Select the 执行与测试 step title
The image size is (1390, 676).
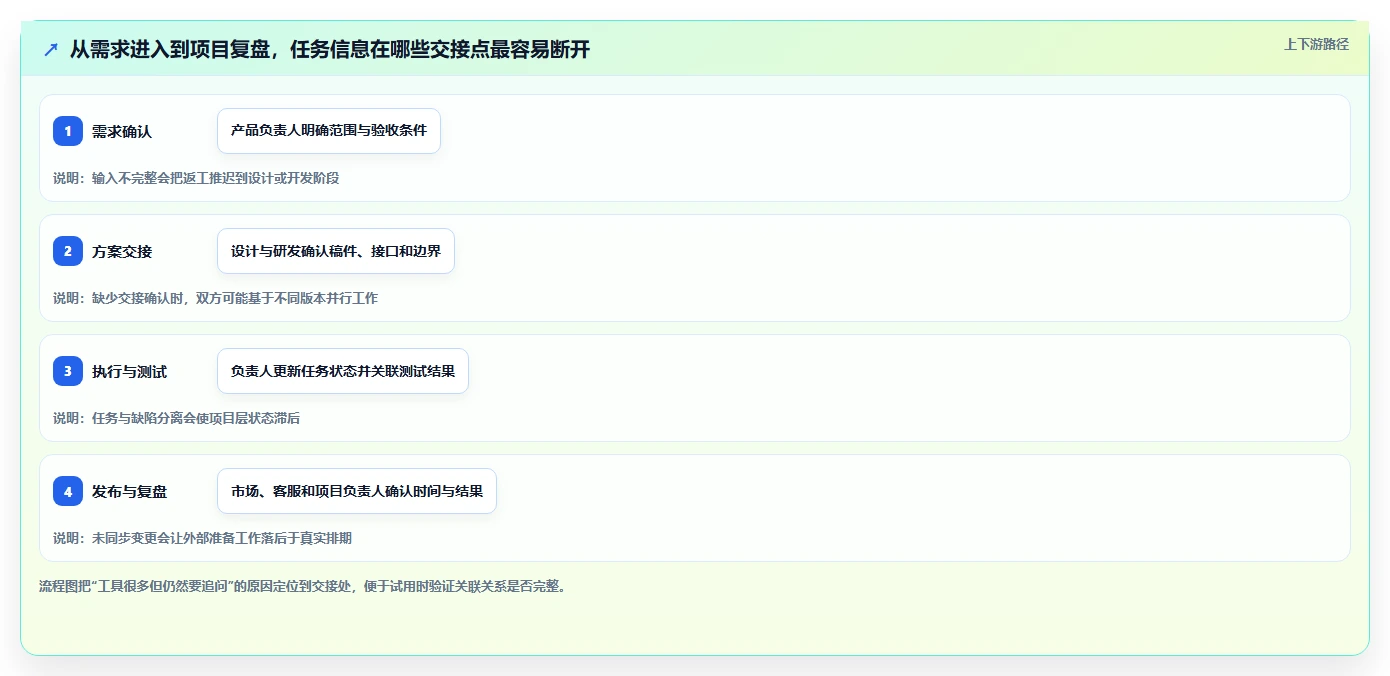pyautogui.click(x=129, y=372)
